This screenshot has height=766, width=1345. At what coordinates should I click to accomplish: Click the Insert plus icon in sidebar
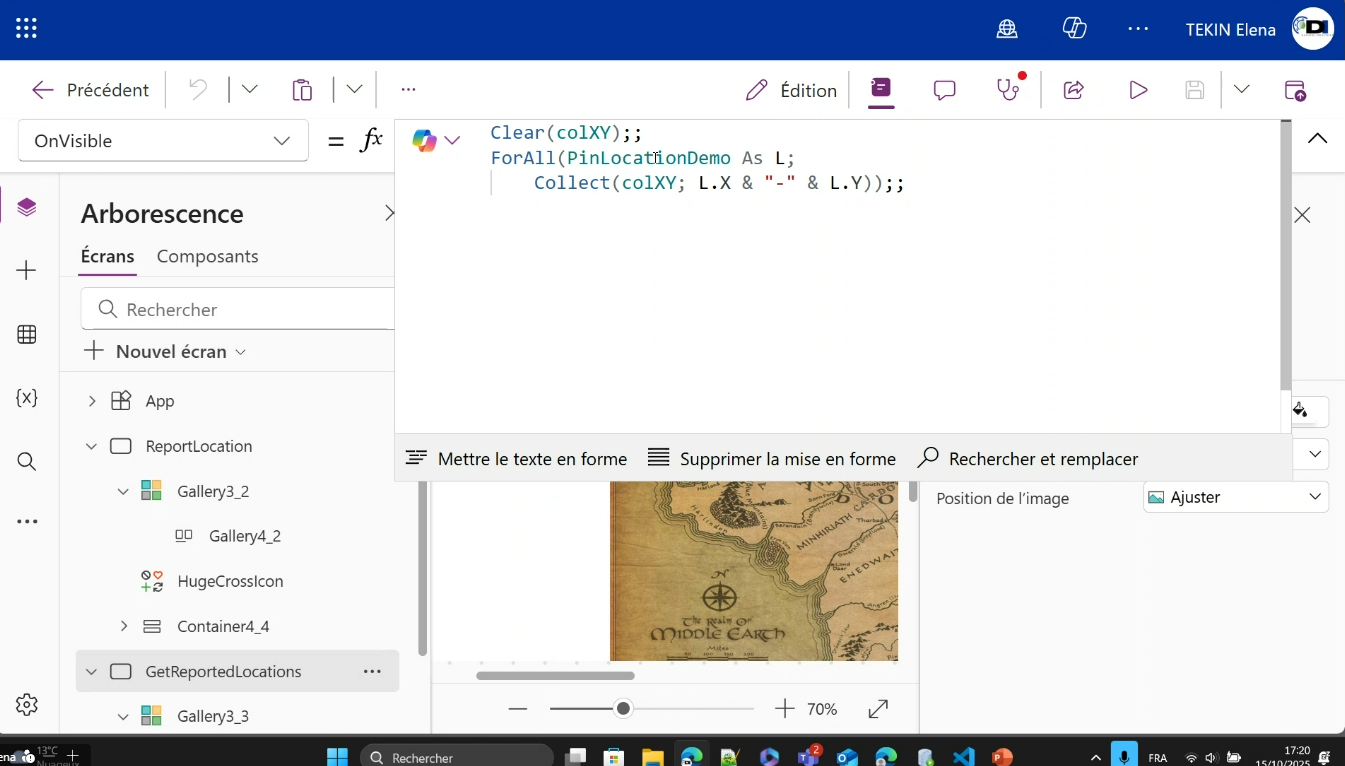[x=27, y=271]
